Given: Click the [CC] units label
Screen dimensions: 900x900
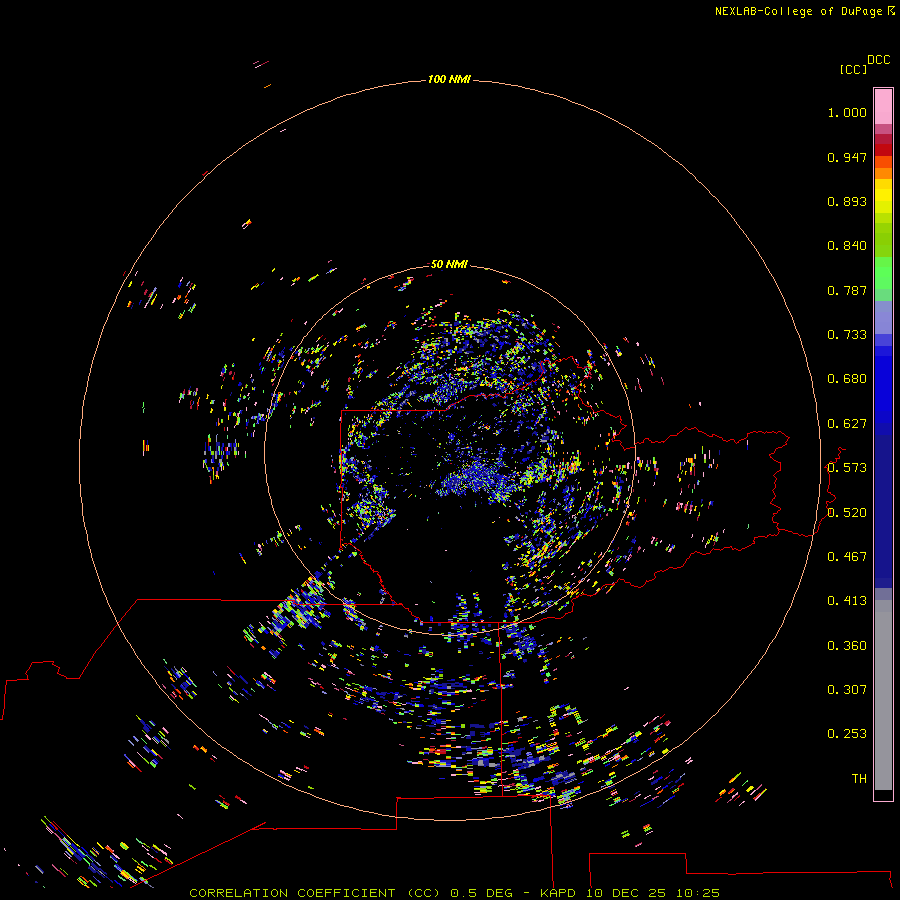Looking at the screenshot, I should [853, 69].
